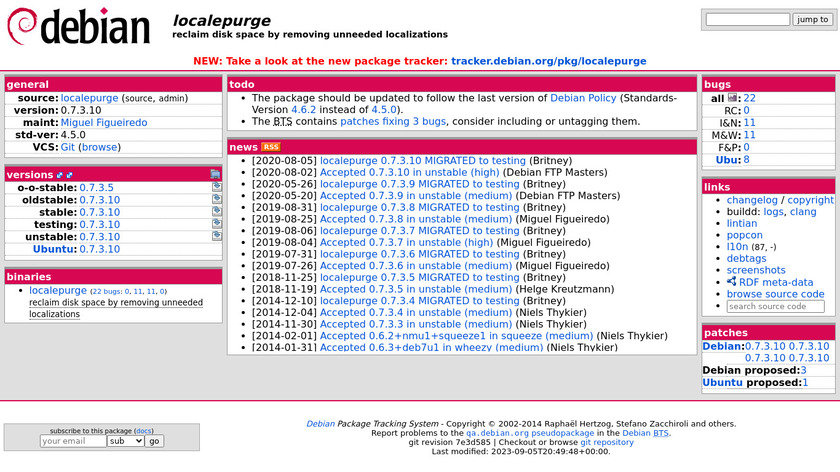This screenshot has height=472, width=840.
Task: Open the RDF meta-data link text
Action: [x=776, y=282]
